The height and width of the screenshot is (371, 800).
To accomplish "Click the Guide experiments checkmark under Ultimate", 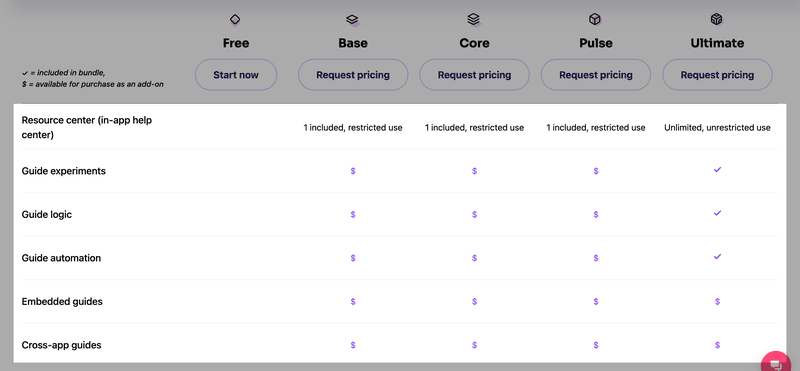I will coord(717,169).
